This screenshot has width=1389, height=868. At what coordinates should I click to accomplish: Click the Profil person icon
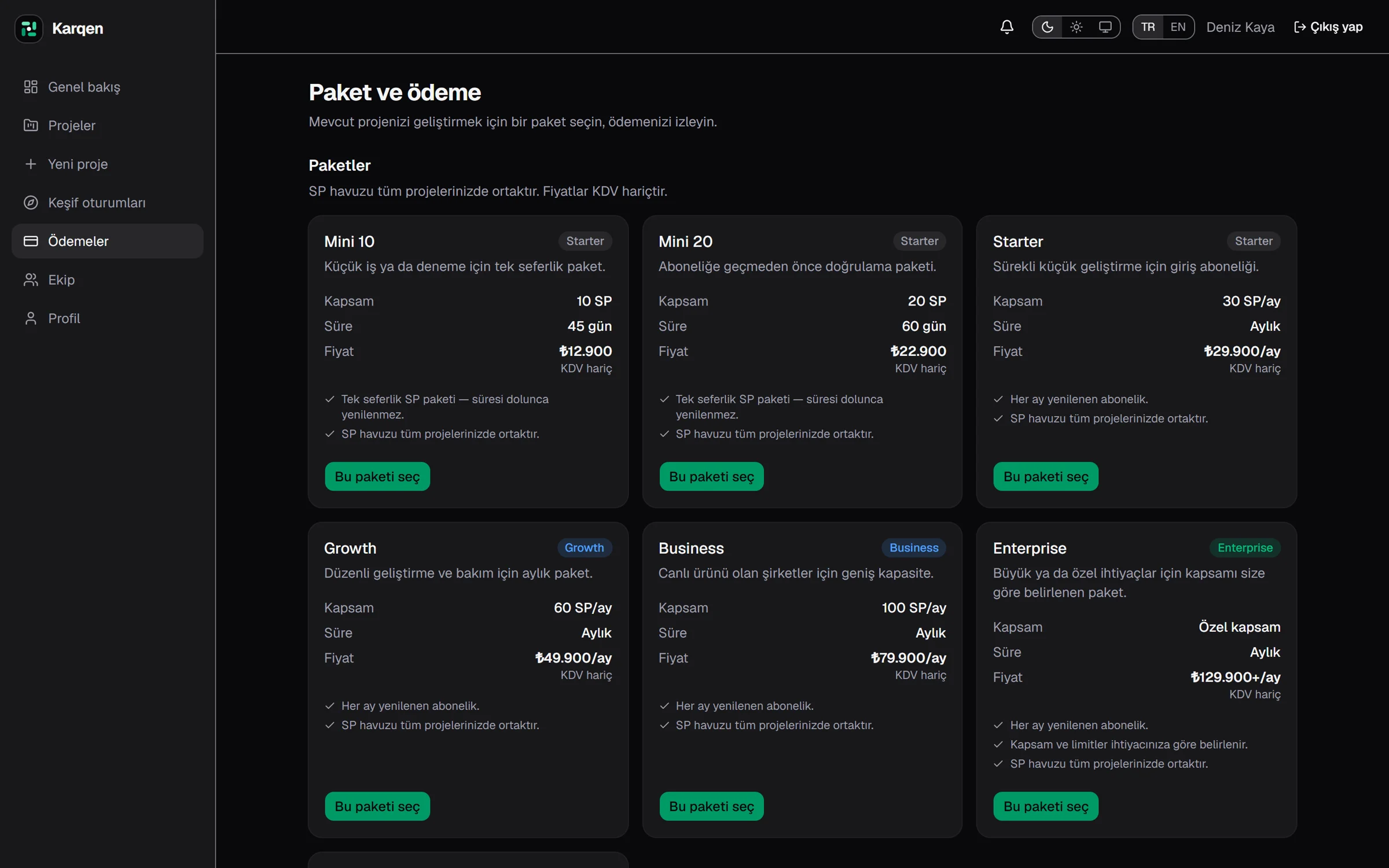click(x=31, y=318)
